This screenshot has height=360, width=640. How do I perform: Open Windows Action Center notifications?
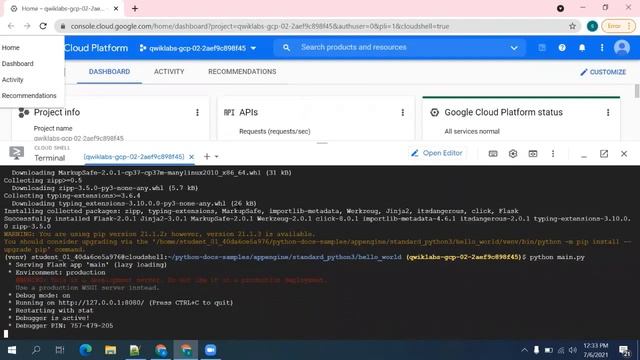tap(624, 350)
